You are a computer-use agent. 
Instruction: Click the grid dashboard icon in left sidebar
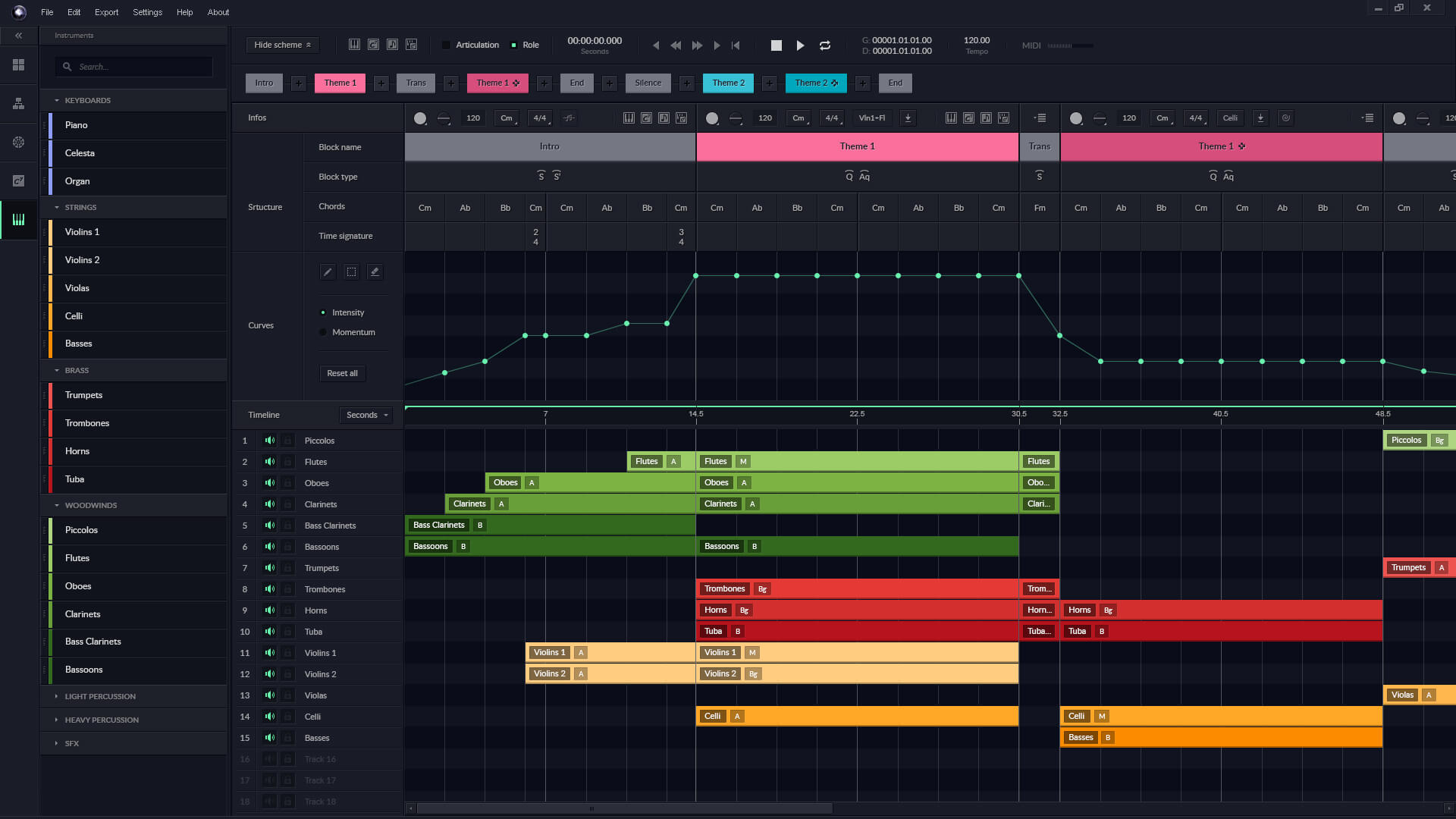point(18,64)
